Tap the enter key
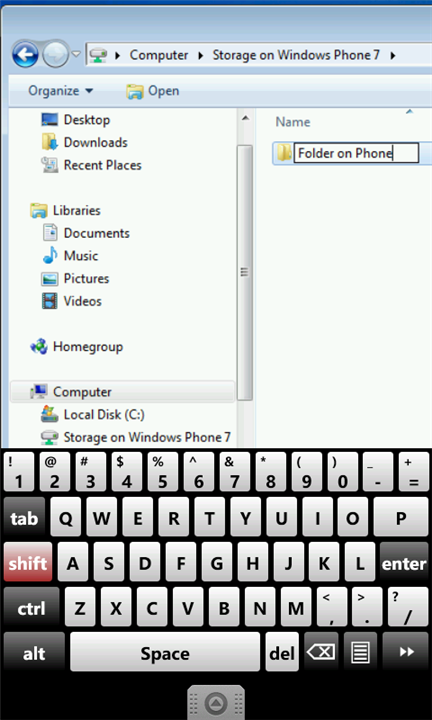432x720 pixels. tap(404, 562)
